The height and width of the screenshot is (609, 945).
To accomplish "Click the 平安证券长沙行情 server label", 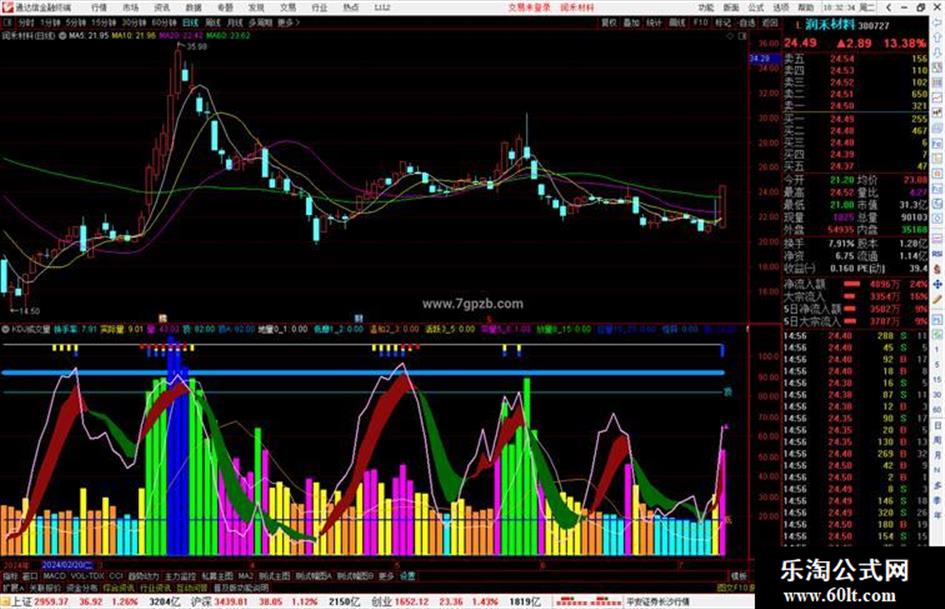I will [658, 601].
